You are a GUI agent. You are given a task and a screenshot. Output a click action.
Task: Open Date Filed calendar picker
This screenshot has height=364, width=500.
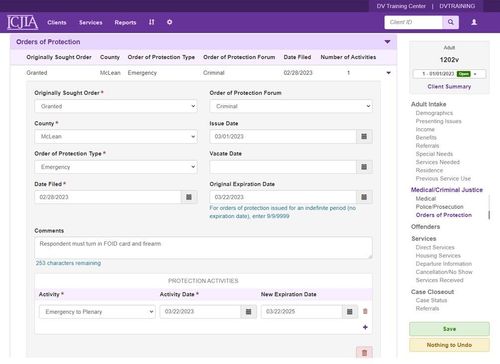click(x=189, y=197)
